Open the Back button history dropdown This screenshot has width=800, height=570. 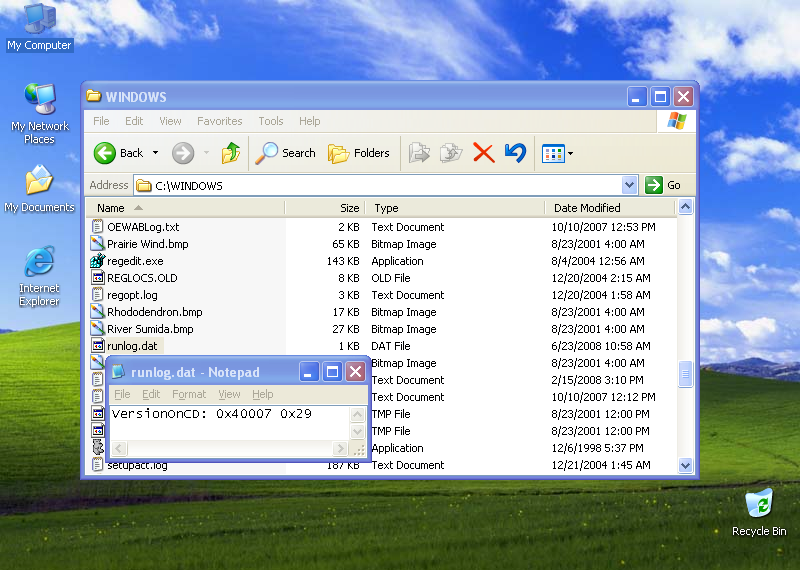pyautogui.click(x=156, y=153)
